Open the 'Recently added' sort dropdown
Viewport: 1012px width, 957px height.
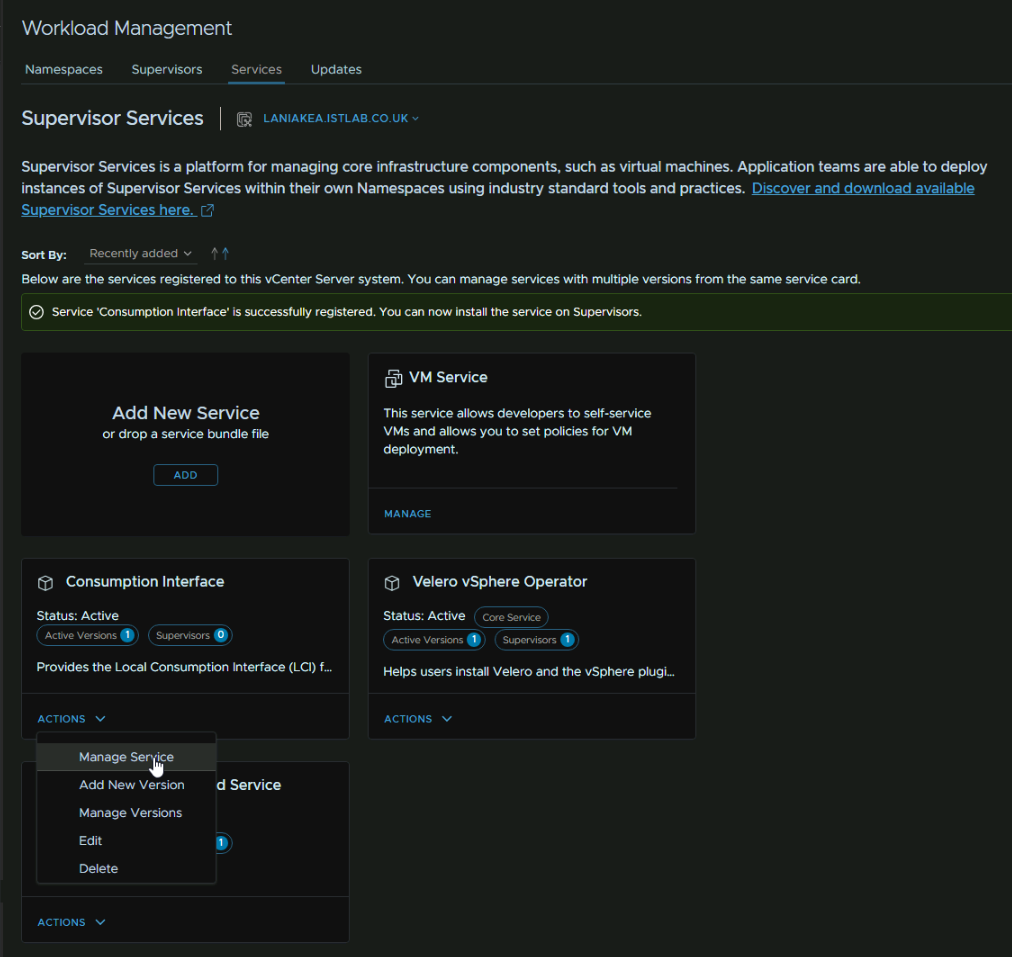[140, 254]
